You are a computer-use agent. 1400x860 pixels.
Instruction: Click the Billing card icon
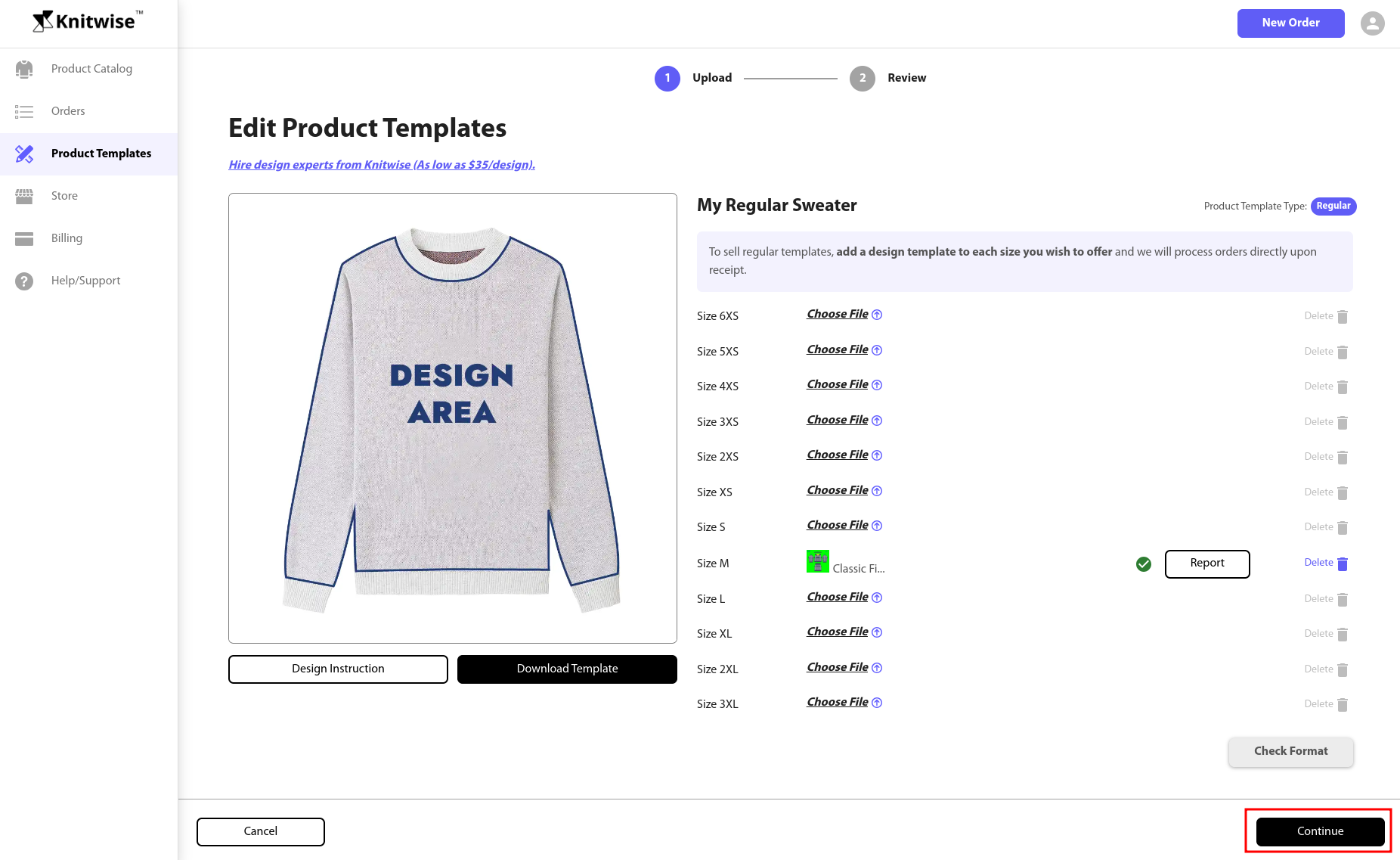click(x=24, y=238)
